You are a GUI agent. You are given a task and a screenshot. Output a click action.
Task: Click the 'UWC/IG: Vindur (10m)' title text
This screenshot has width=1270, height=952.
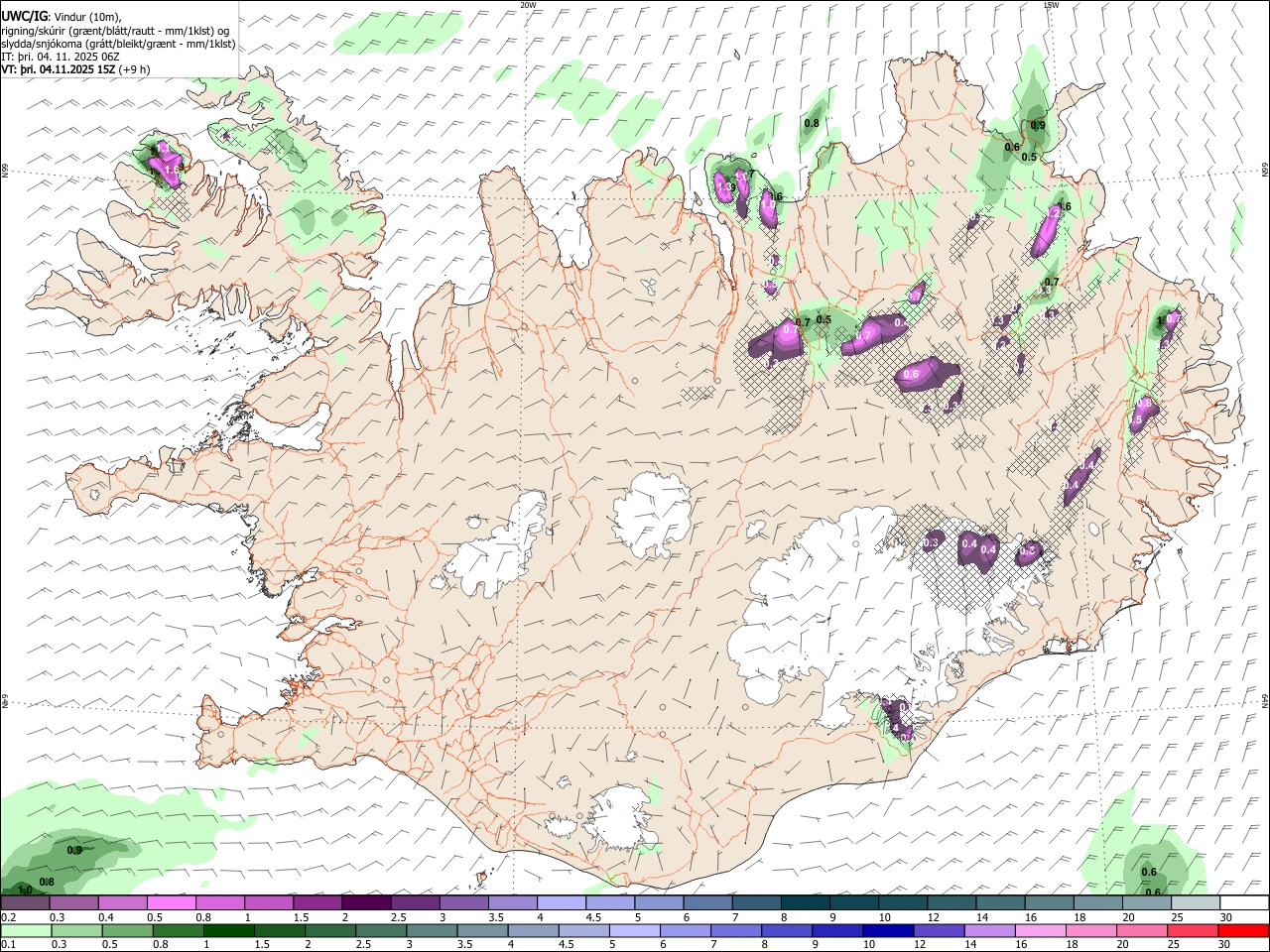[62, 16]
